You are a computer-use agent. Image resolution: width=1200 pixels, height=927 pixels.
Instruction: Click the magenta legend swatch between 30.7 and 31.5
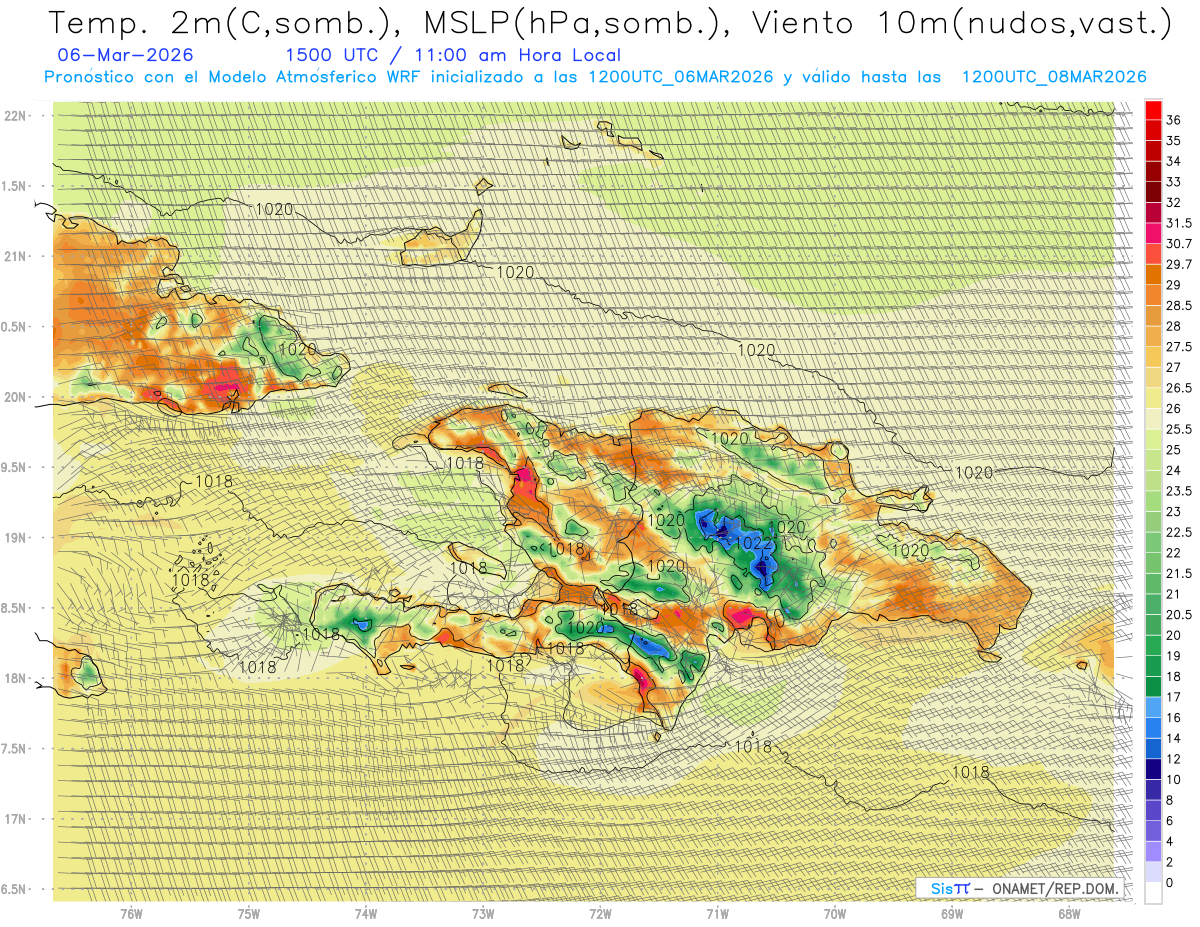[x=1153, y=233]
